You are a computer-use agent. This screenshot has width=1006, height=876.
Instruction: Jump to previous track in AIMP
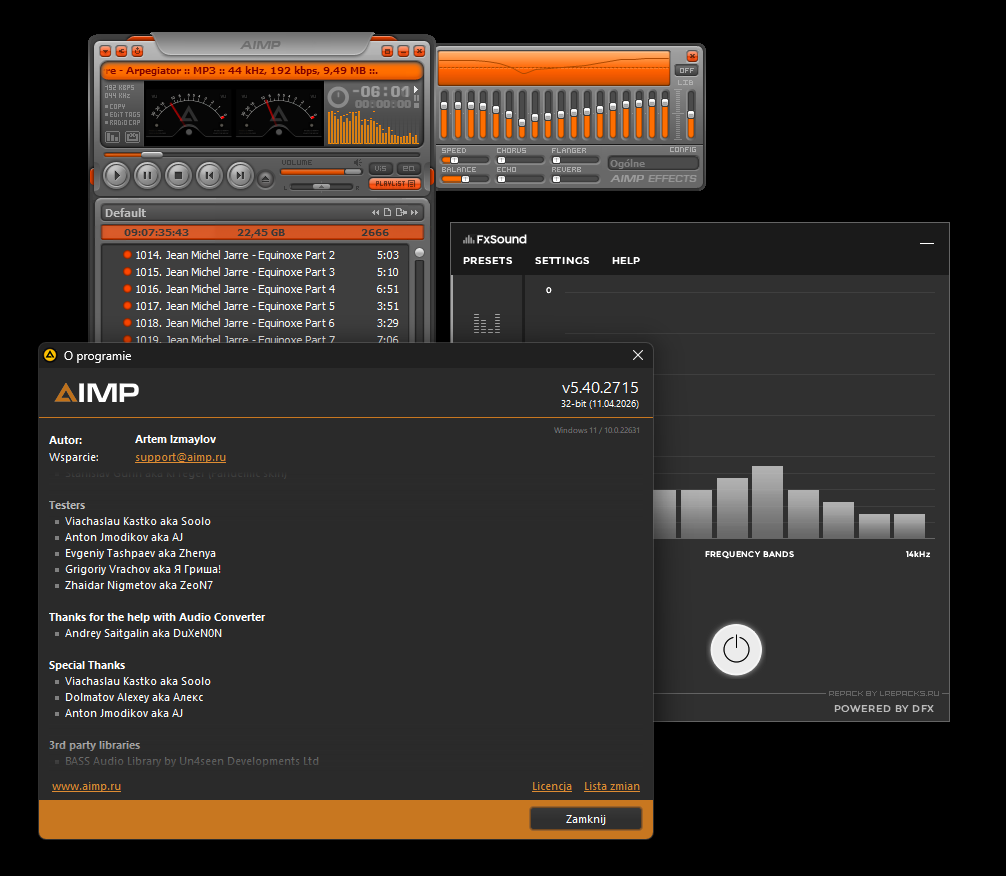coord(209,175)
